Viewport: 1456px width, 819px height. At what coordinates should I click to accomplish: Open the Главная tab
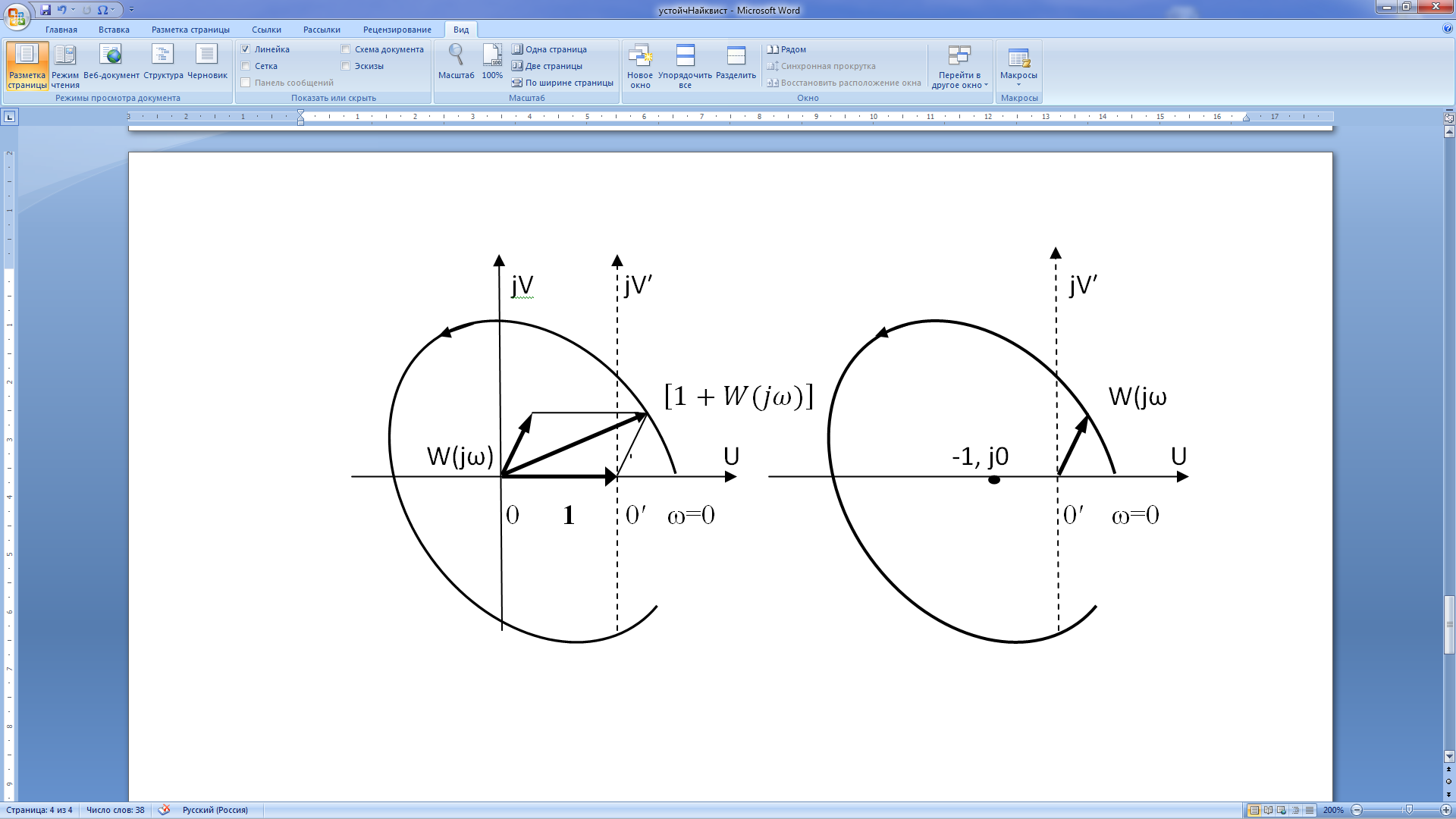pyautogui.click(x=61, y=30)
